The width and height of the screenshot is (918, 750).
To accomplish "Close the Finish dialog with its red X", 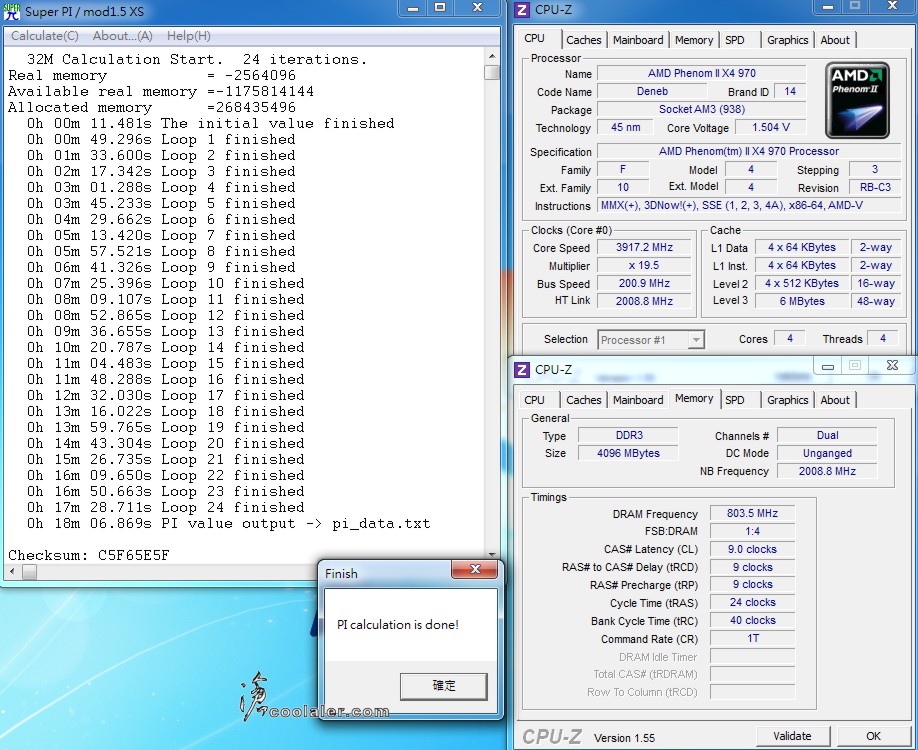I will 475,569.
